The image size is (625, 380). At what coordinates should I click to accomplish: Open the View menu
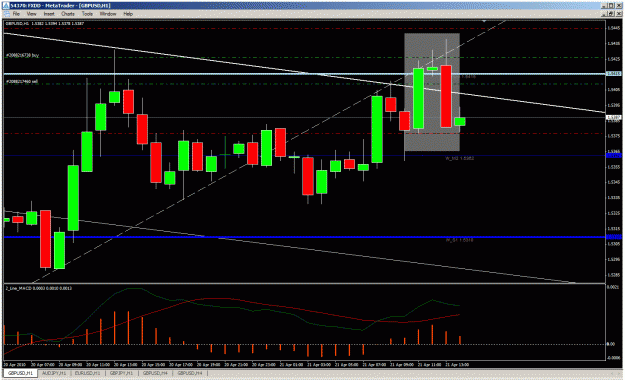pyautogui.click(x=31, y=14)
